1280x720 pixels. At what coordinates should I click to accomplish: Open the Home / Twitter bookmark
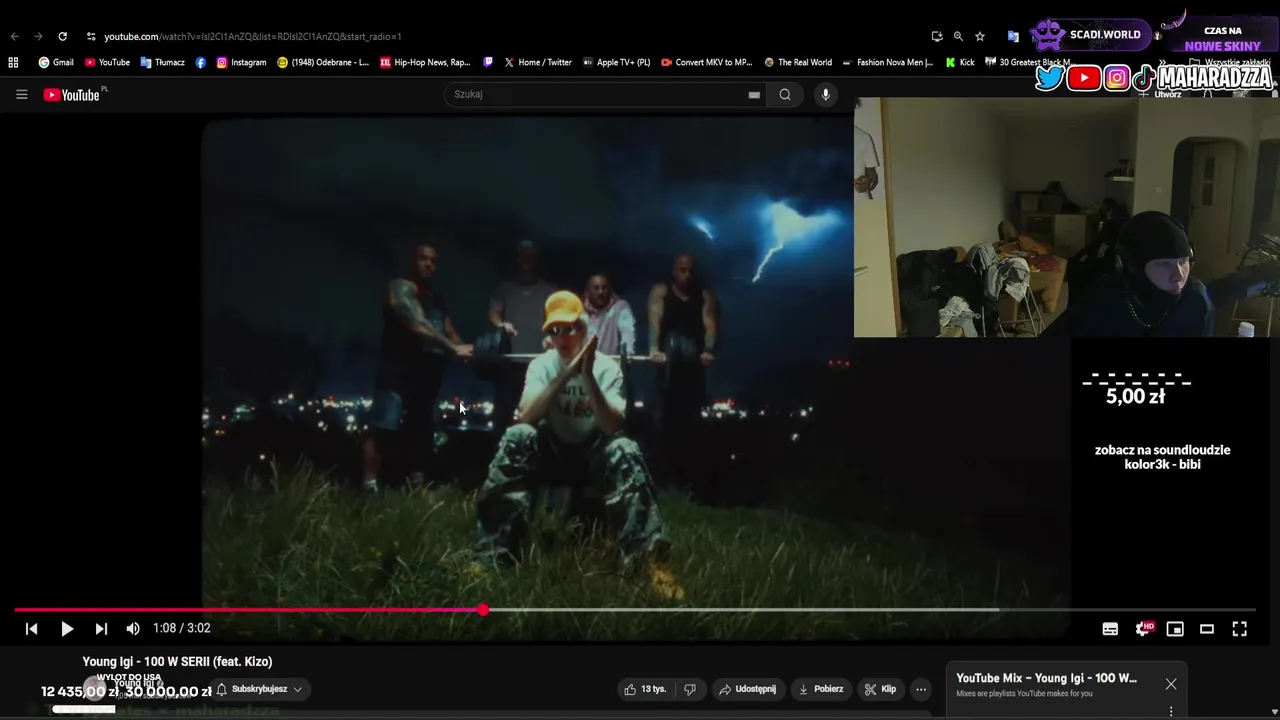(x=538, y=62)
